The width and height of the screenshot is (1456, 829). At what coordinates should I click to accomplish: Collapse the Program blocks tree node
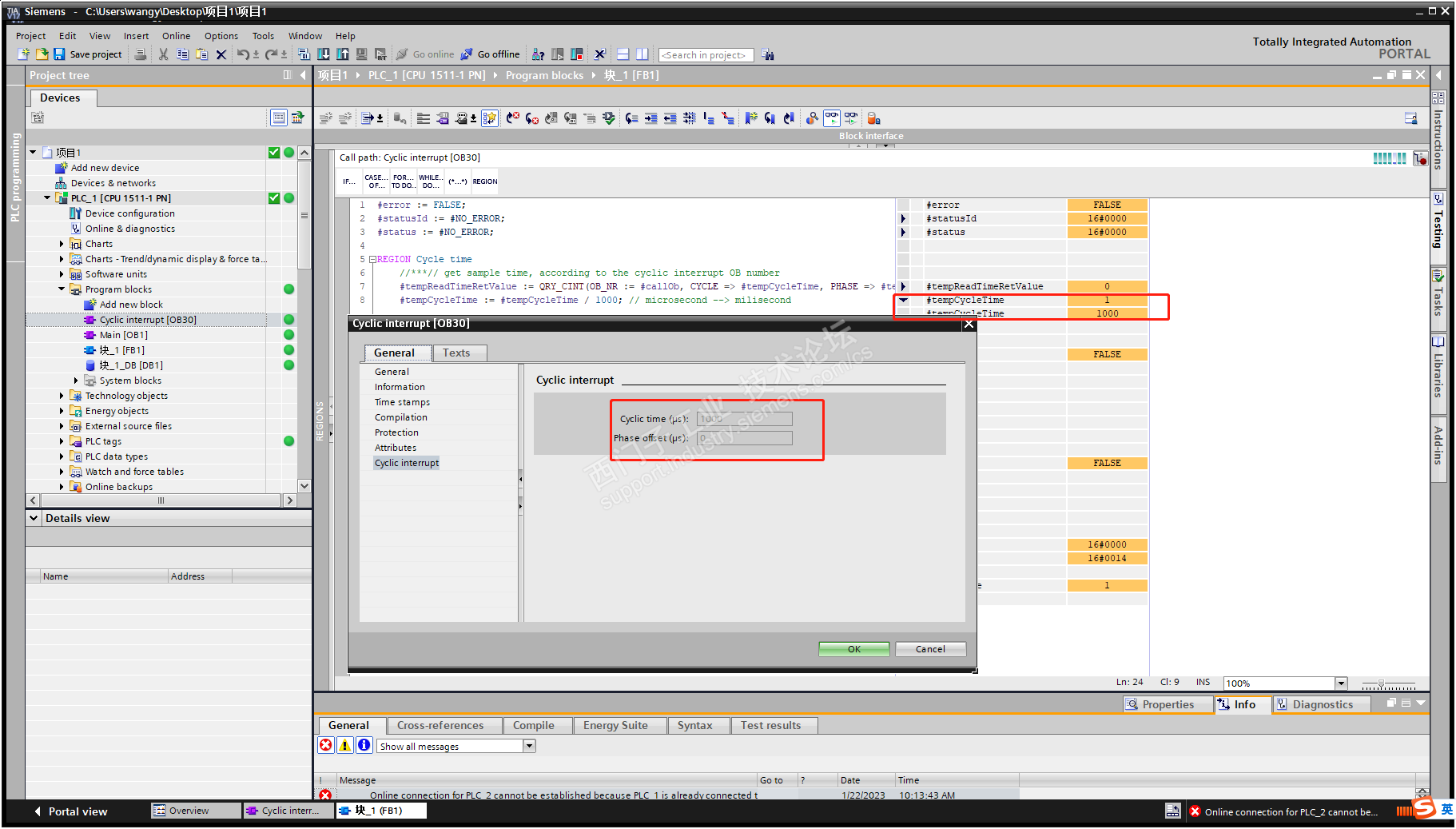pyautogui.click(x=62, y=289)
